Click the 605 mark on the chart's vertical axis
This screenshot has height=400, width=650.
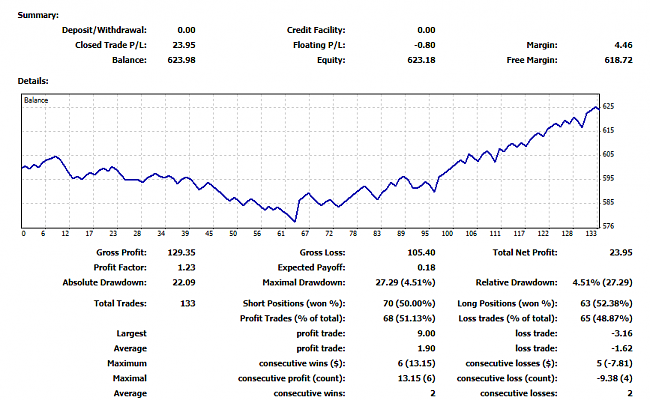[x=608, y=154]
